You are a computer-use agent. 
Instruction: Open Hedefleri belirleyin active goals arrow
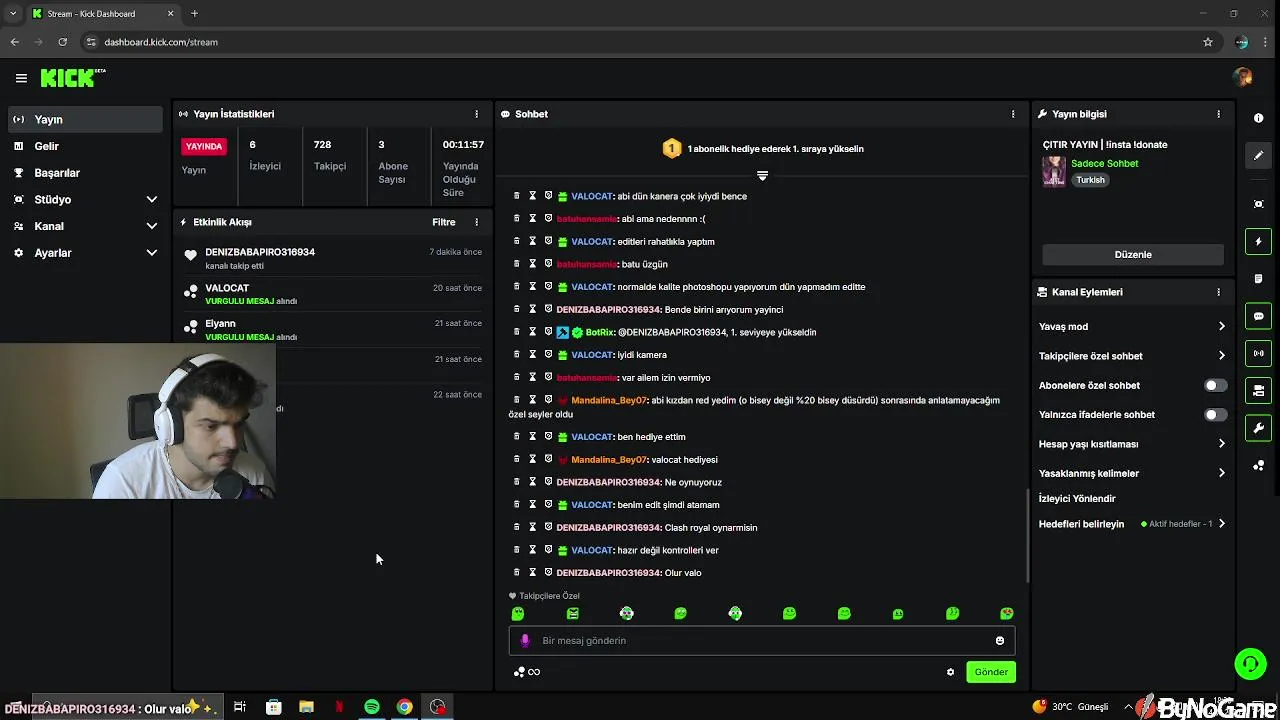1221,524
